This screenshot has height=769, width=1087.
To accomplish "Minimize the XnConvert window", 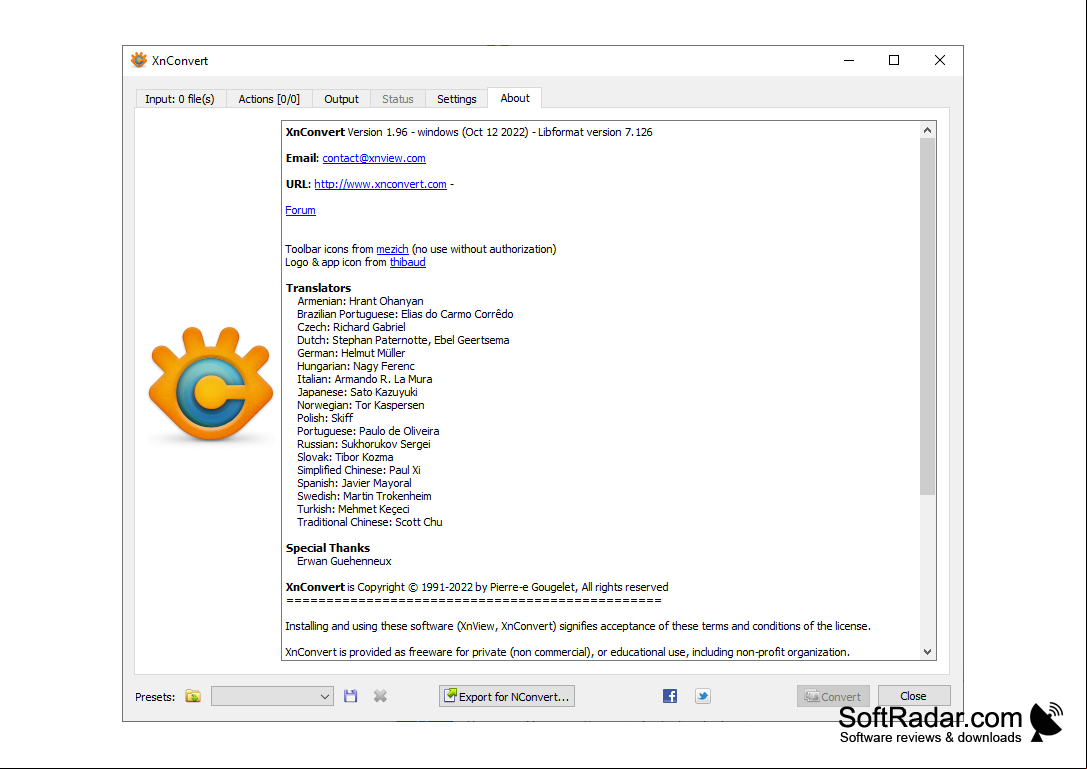I will (x=849, y=60).
